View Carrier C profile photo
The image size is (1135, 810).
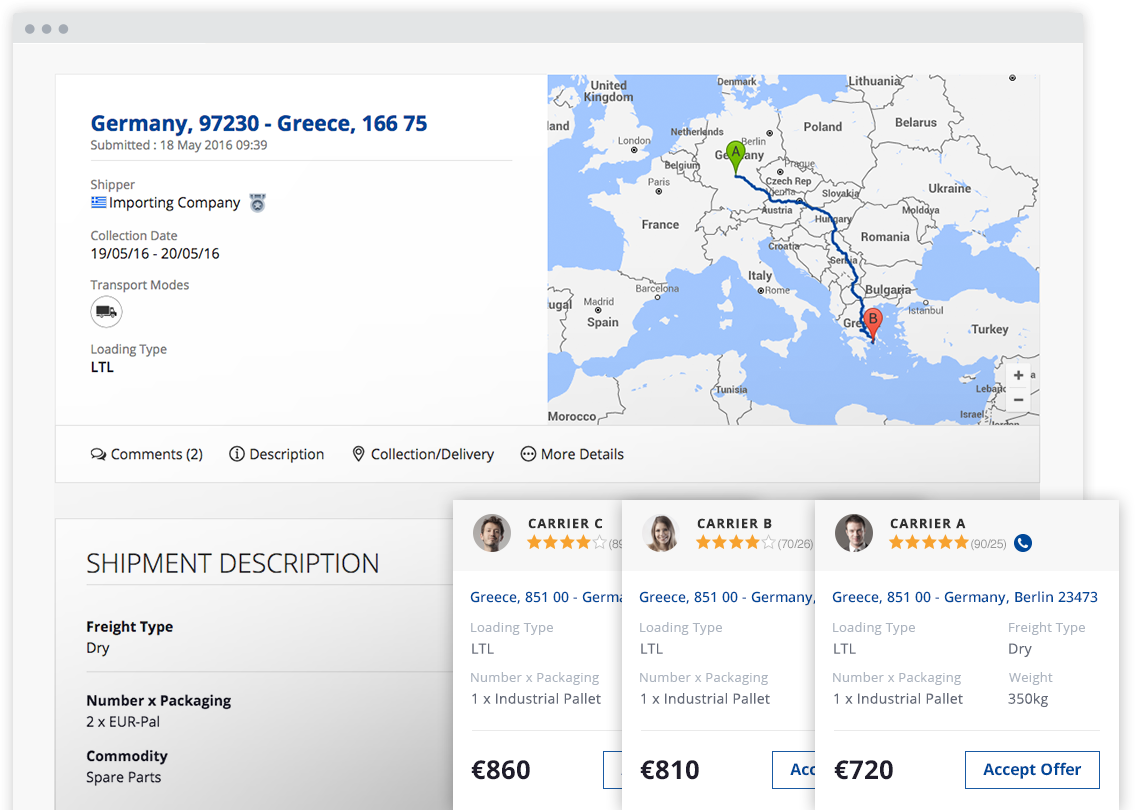point(492,533)
